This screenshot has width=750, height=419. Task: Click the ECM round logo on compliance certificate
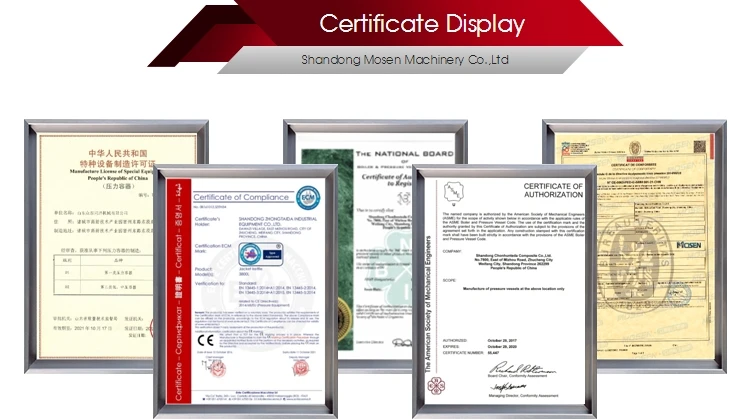(308, 198)
